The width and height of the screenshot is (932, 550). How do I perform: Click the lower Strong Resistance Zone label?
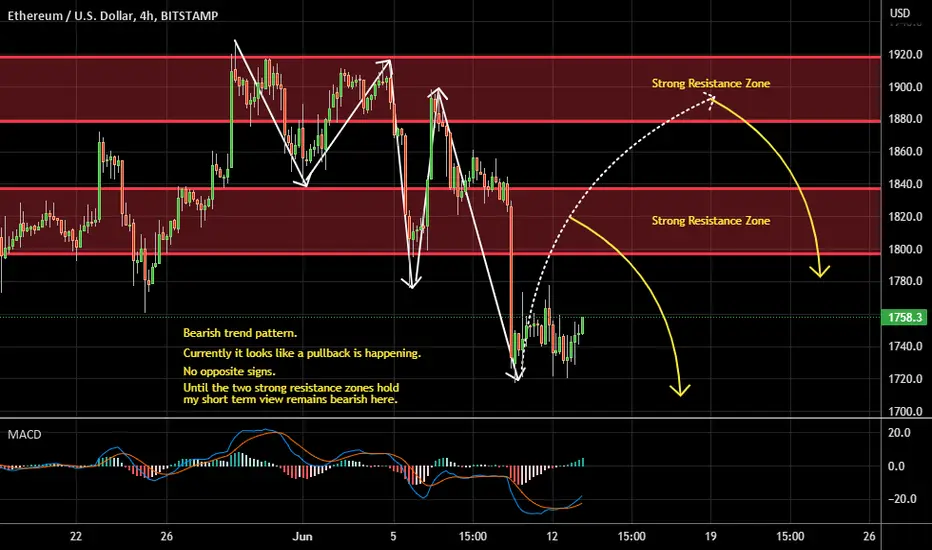(711, 221)
